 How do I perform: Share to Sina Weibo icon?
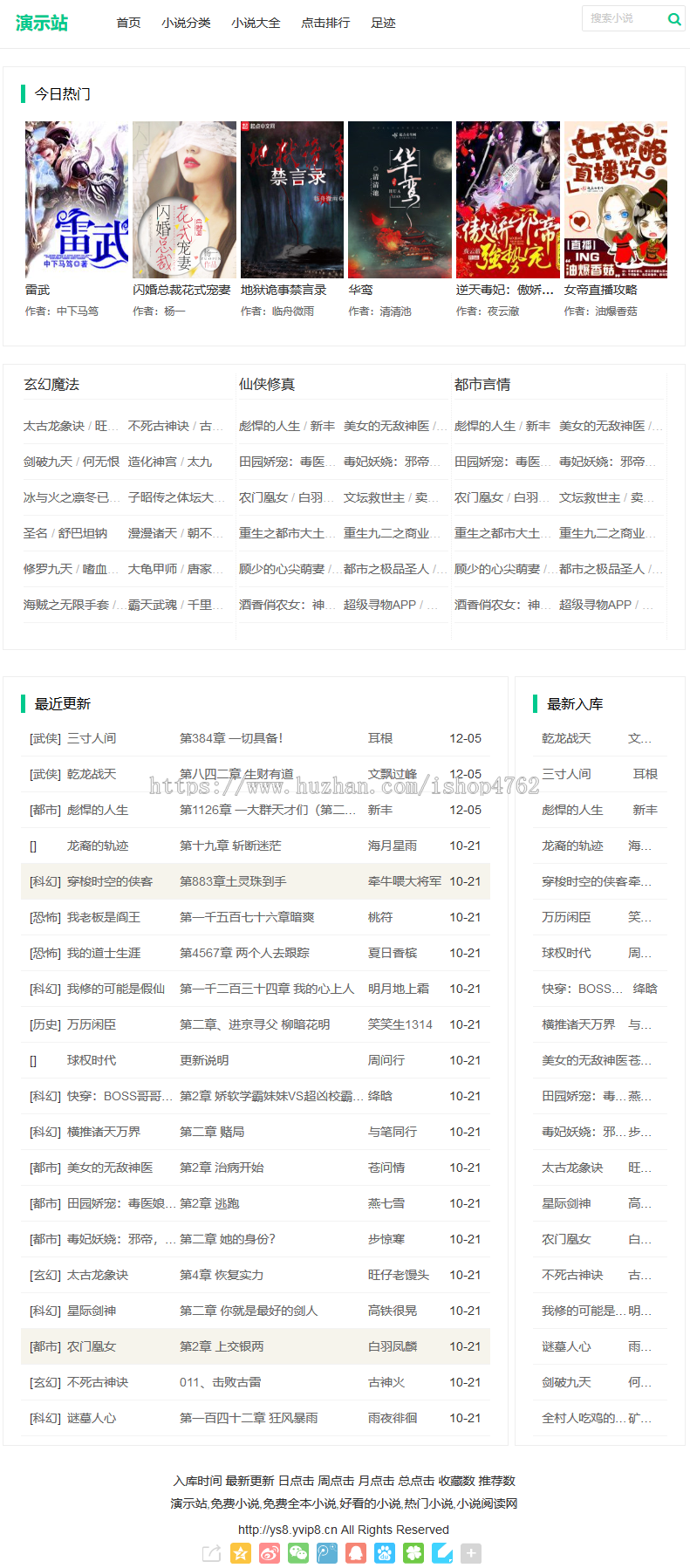(x=270, y=1553)
